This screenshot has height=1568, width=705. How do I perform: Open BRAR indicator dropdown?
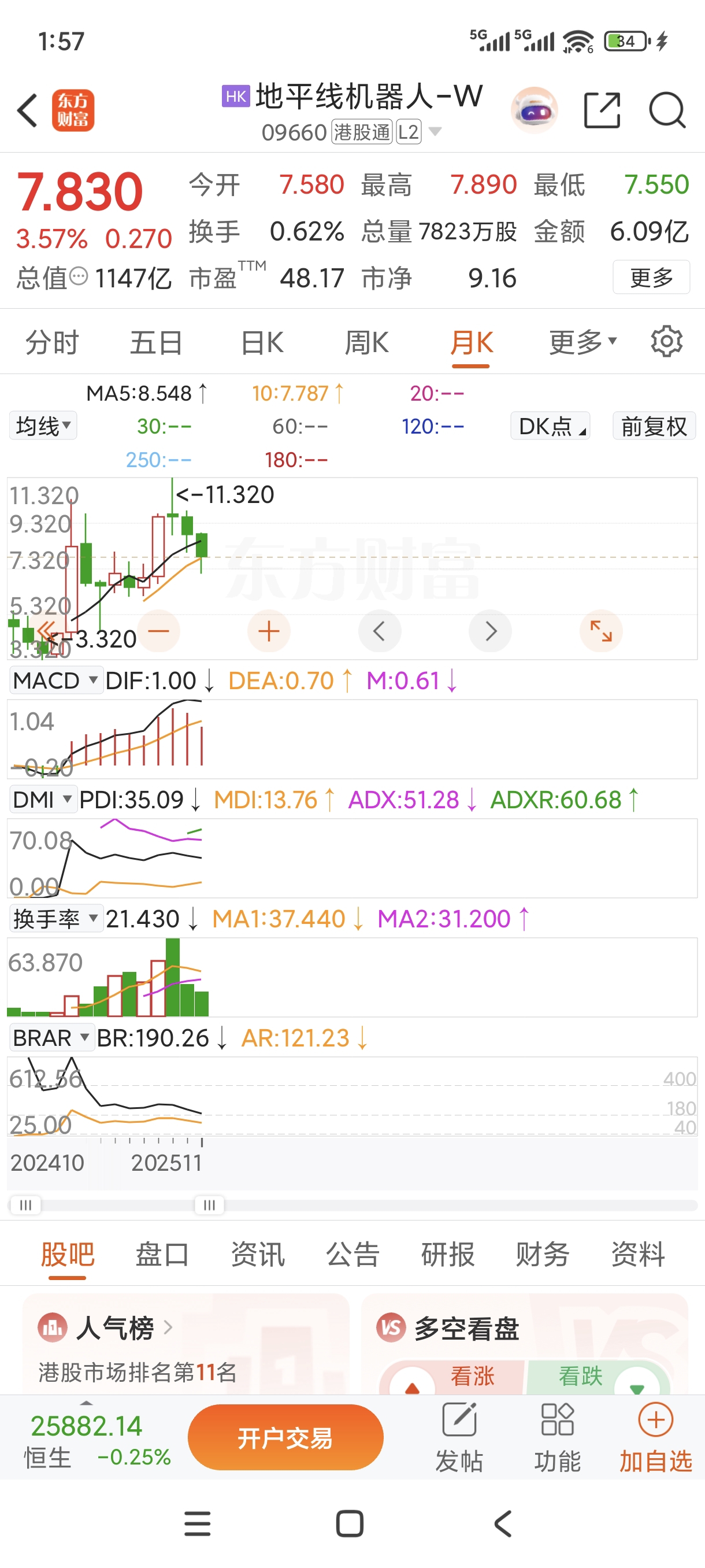click(51, 1038)
